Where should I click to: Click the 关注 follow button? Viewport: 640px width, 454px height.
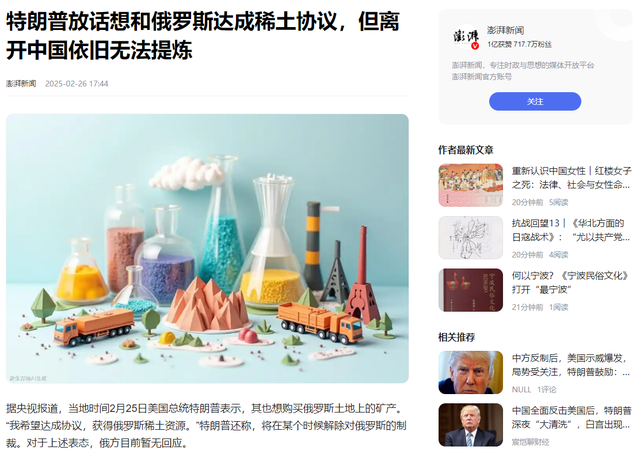pyautogui.click(x=535, y=101)
